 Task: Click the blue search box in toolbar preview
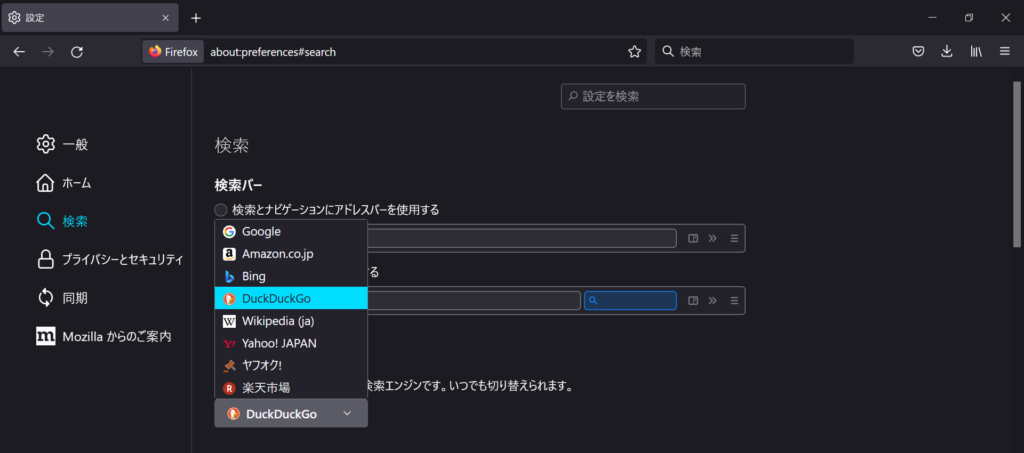point(630,300)
